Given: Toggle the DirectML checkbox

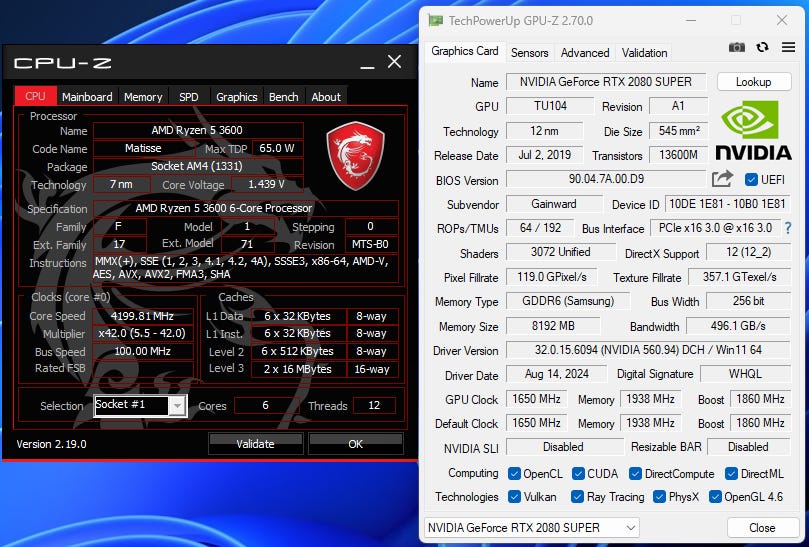Looking at the screenshot, I should [x=731, y=473].
